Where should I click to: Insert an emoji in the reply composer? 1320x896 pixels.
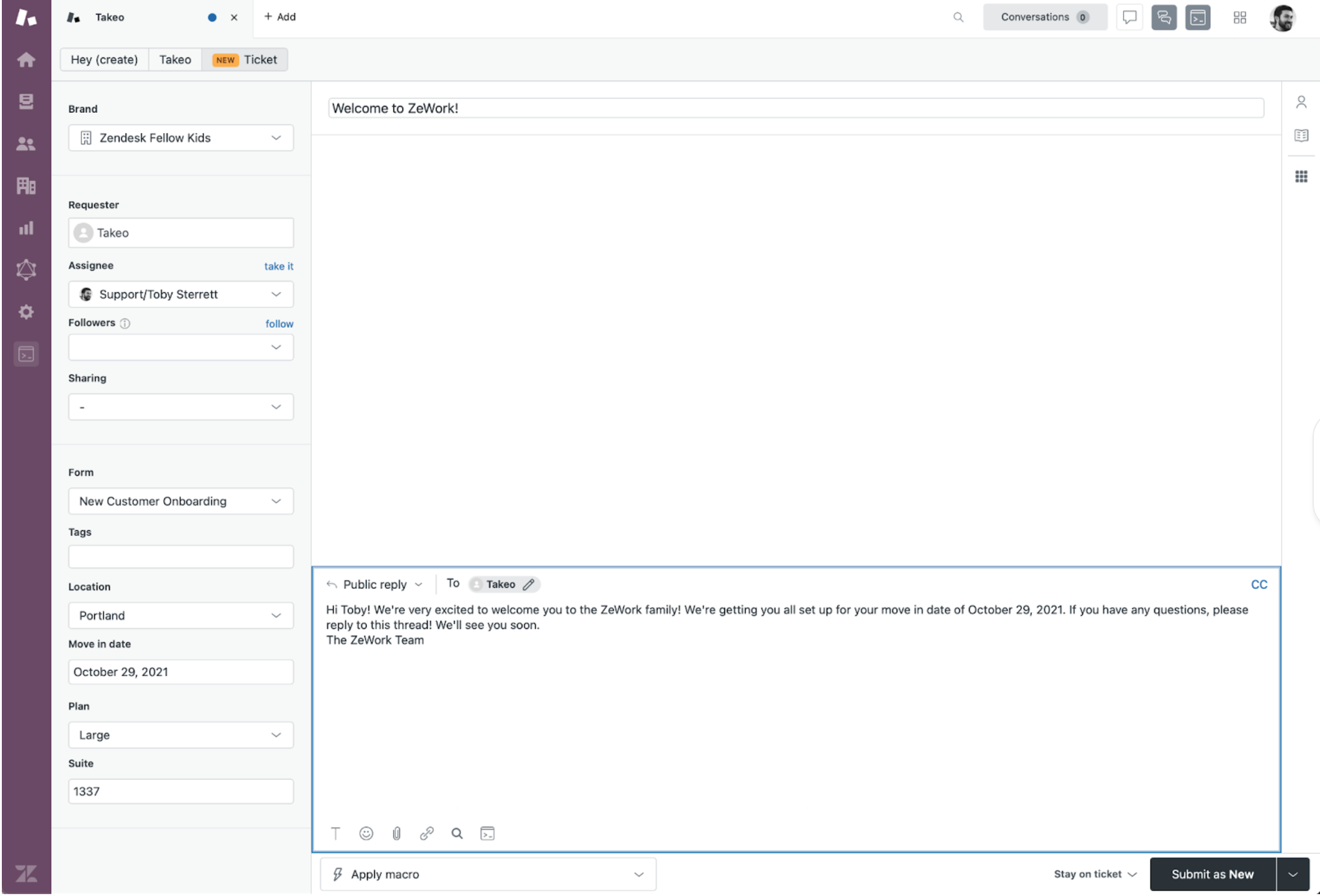point(366,833)
